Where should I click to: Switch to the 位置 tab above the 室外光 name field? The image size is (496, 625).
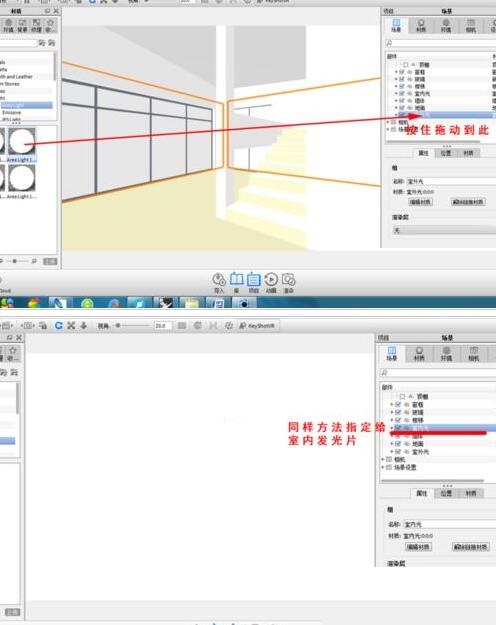click(x=446, y=153)
